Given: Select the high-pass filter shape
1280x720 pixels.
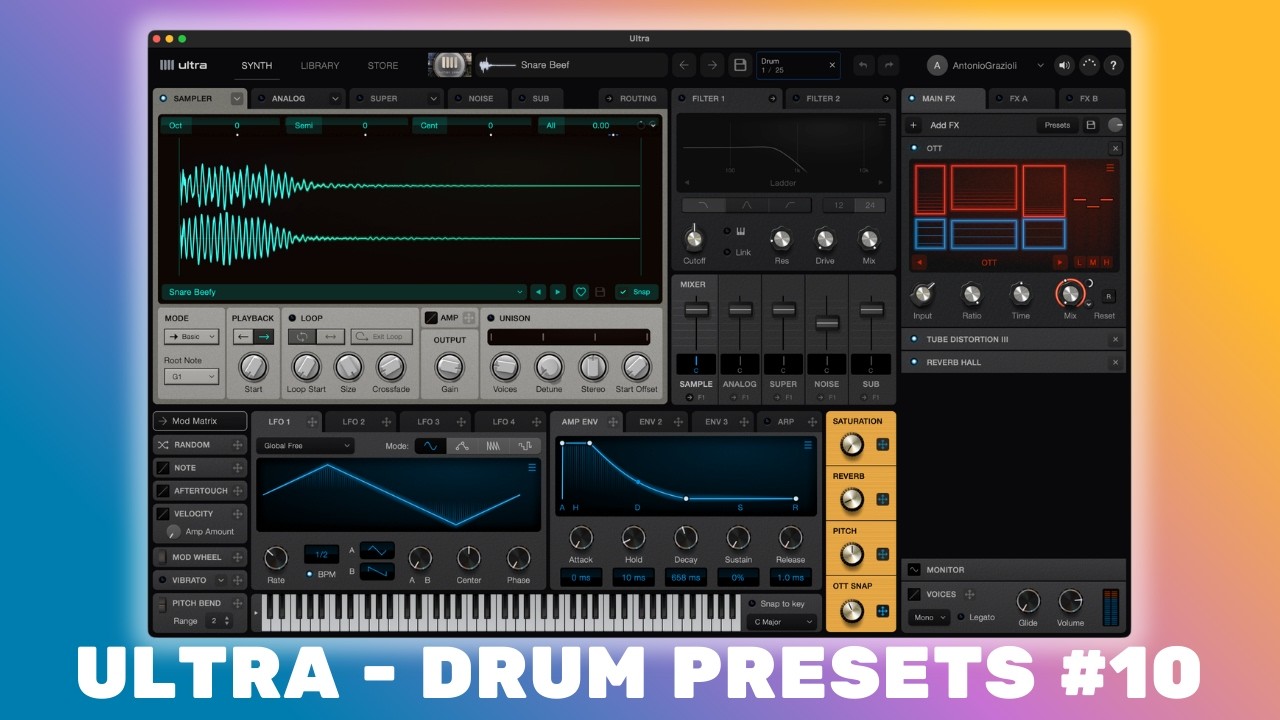Looking at the screenshot, I should click(789, 205).
